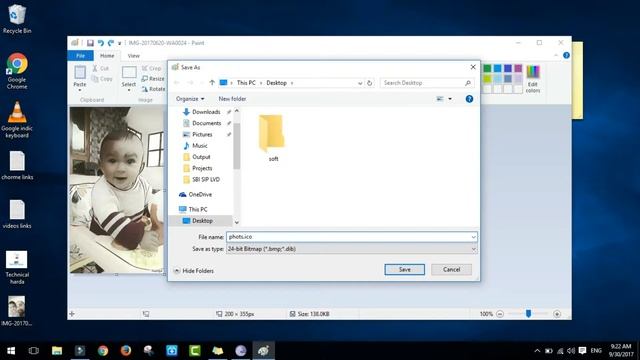Cancel the Save As dialog
The height and width of the screenshot is (360, 640).
click(x=451, y=269)
